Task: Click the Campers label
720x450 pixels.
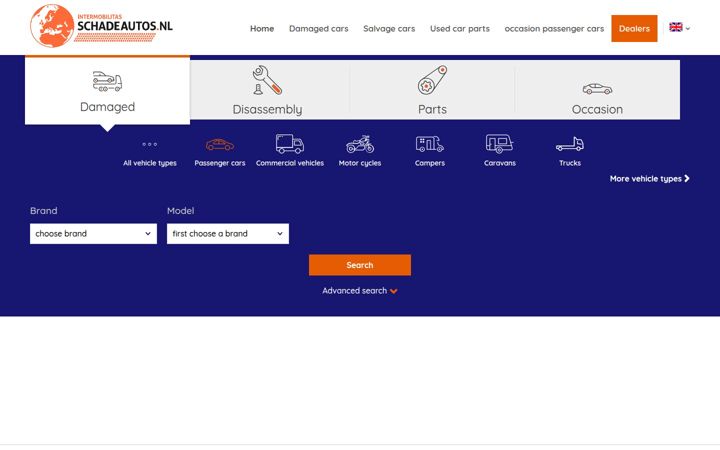Action: point(430,163)
